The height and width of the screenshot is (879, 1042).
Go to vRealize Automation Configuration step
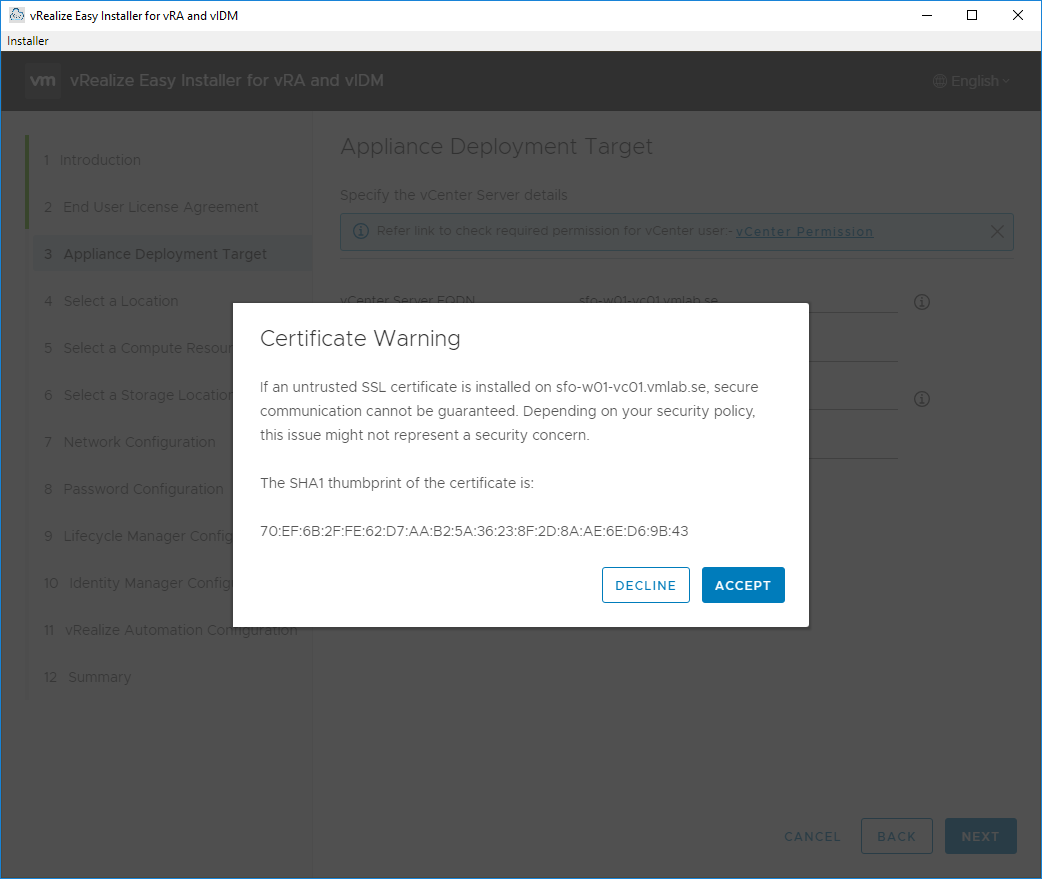click(171, 630)
